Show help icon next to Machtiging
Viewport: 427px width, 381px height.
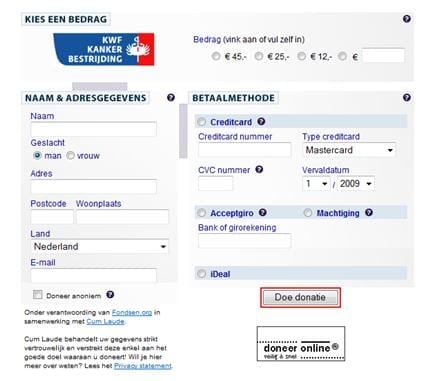pos(369,212)
